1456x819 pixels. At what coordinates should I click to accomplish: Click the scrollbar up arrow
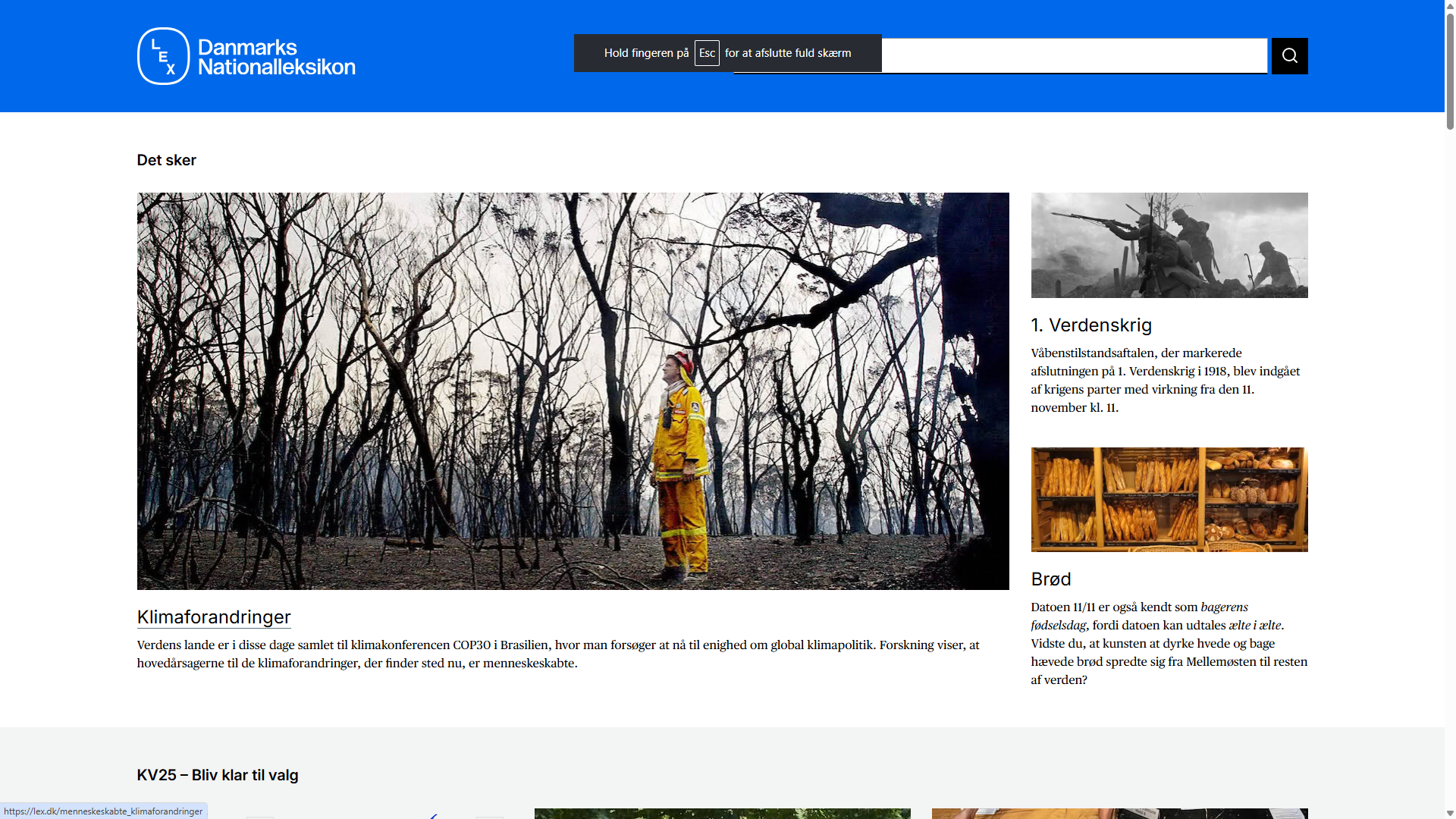[1450, 5]
